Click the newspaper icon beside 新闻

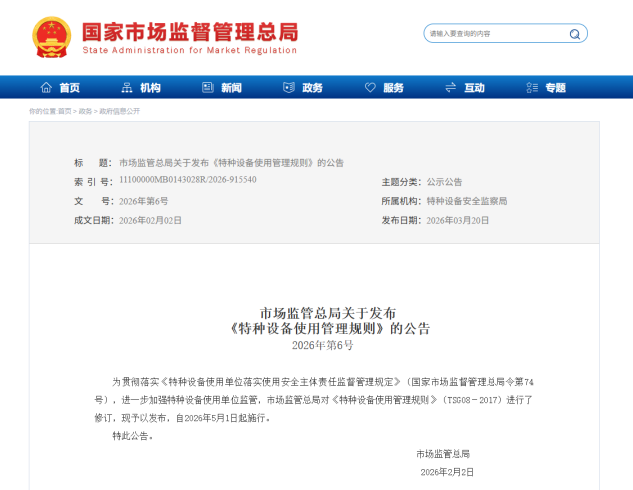tap(208, 87)
